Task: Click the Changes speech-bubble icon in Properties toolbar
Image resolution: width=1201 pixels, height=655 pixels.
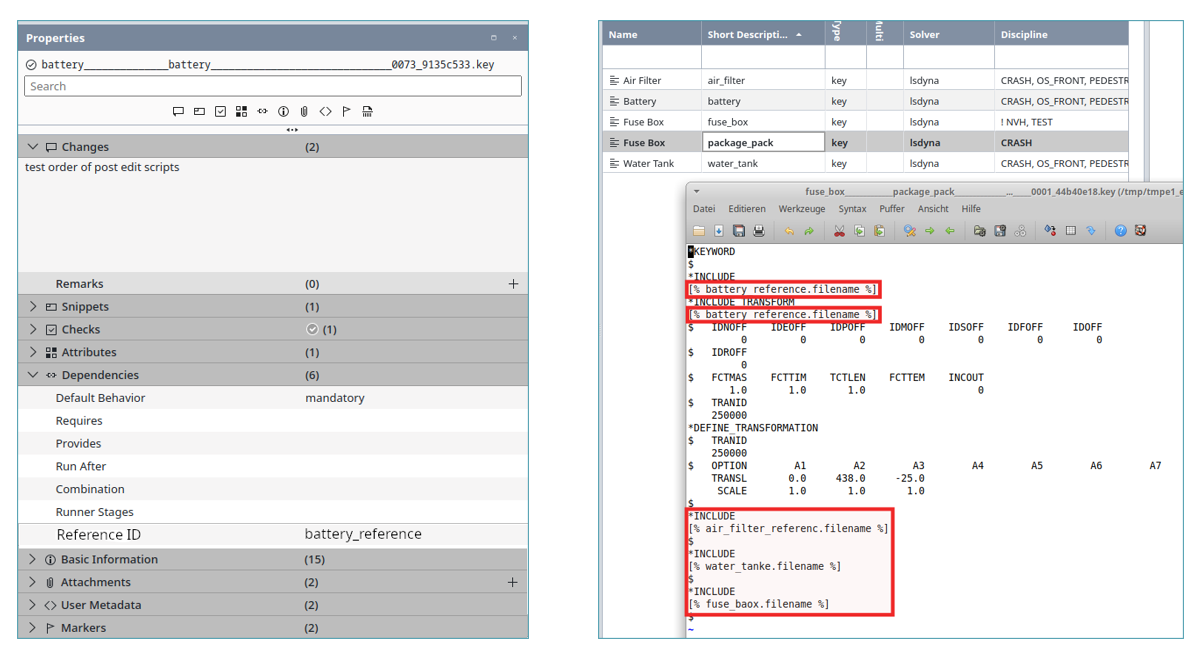Action: click(178, 112)
